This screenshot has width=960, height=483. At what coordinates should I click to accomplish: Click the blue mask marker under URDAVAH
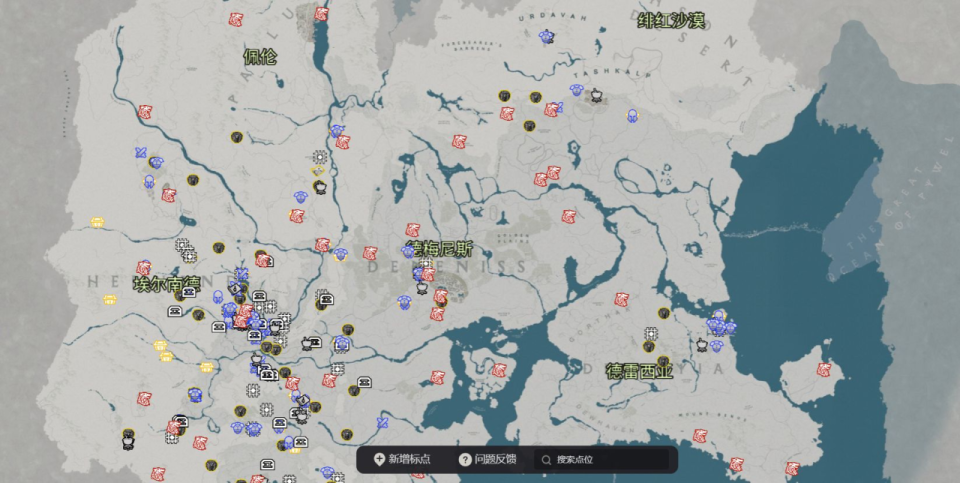pos(546,37)
